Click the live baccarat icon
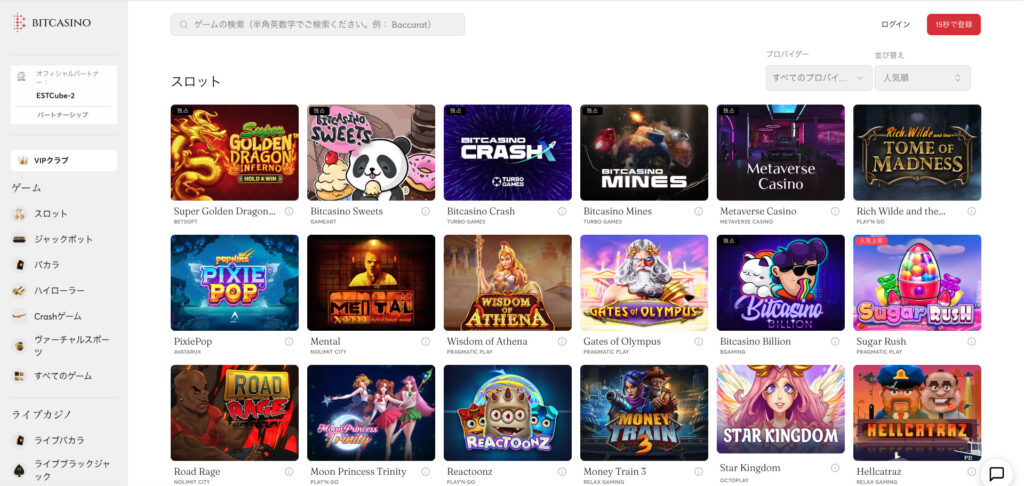The image size is (1024, 486). pos(20,440)
